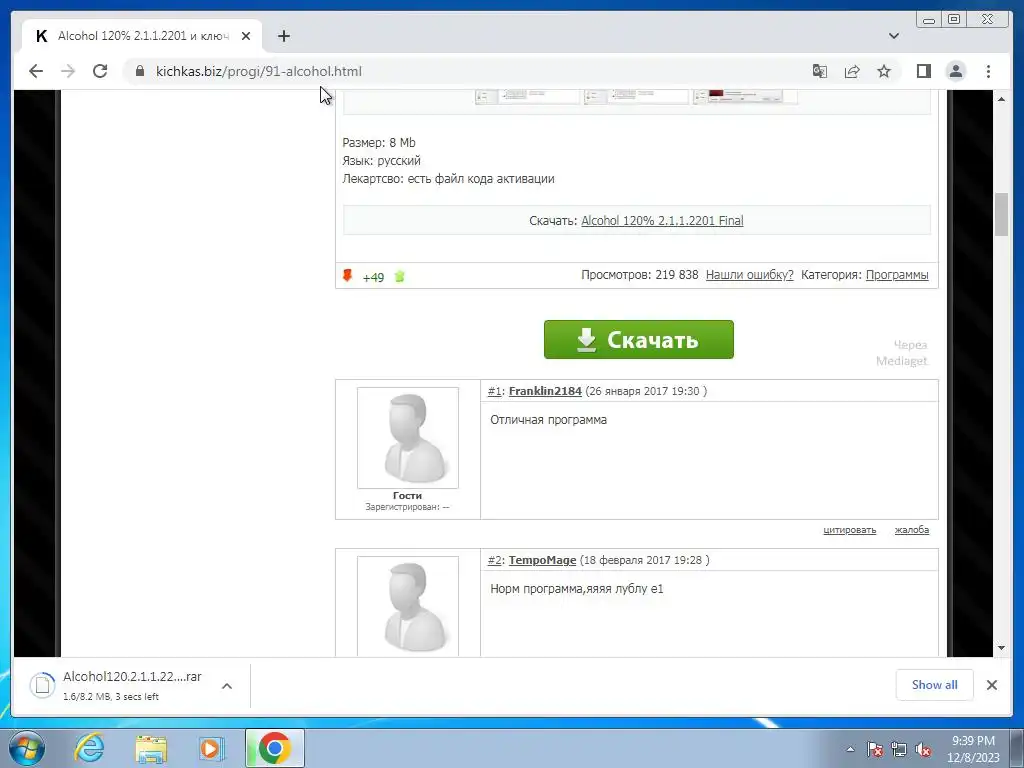The width and height of the screenshot is (1024, 768).
Task: Click the scrollbar up arrow
Action: (x=1001, y=99)
